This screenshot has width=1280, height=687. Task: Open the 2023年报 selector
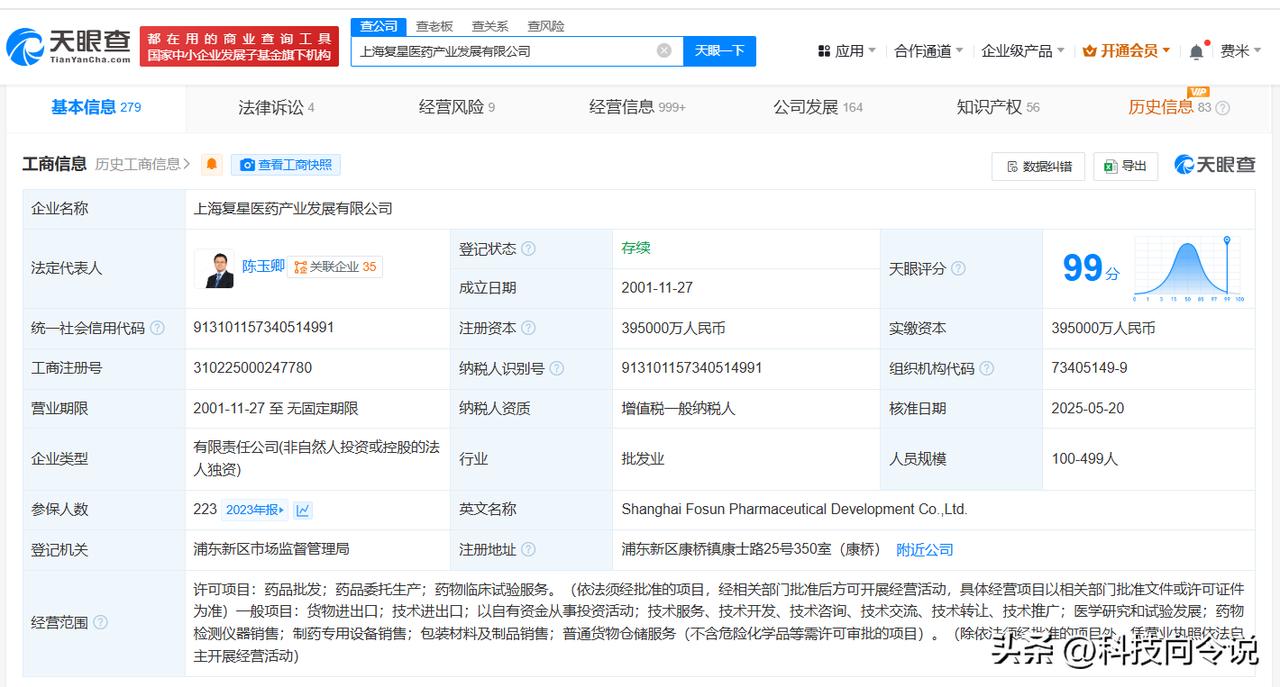255,510
